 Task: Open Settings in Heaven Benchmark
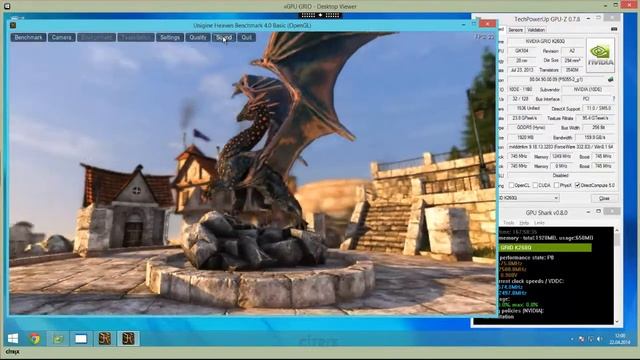tap(170, 38)
